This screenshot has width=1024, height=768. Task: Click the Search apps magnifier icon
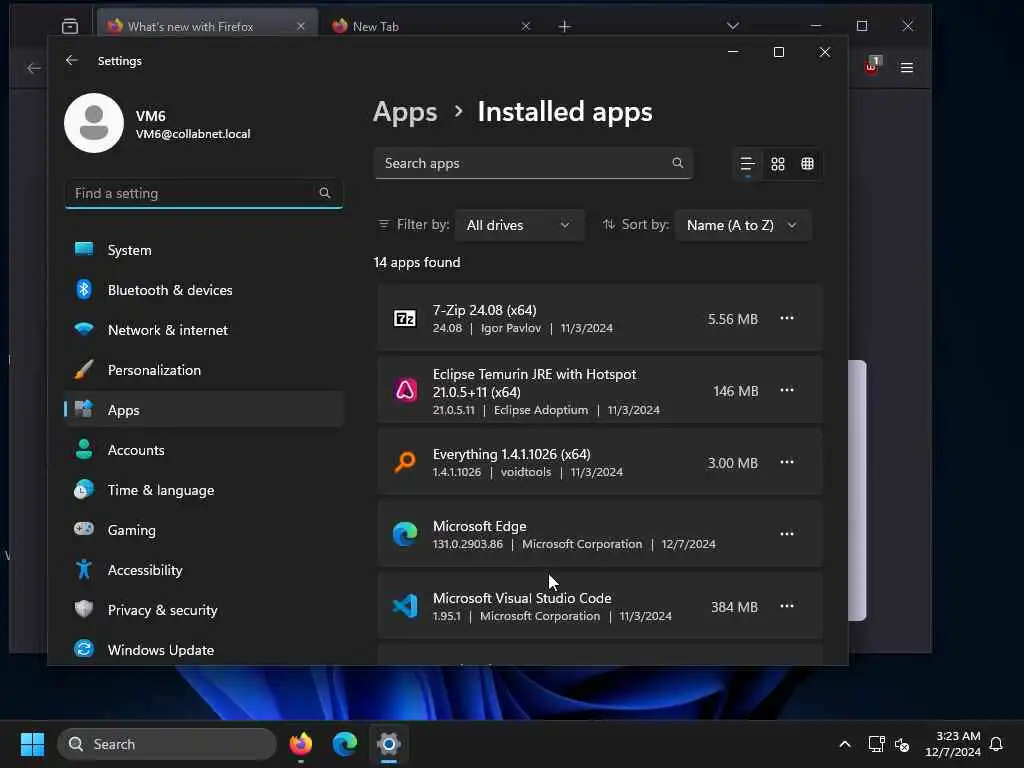pyautogui.click(x=678, y=163)
